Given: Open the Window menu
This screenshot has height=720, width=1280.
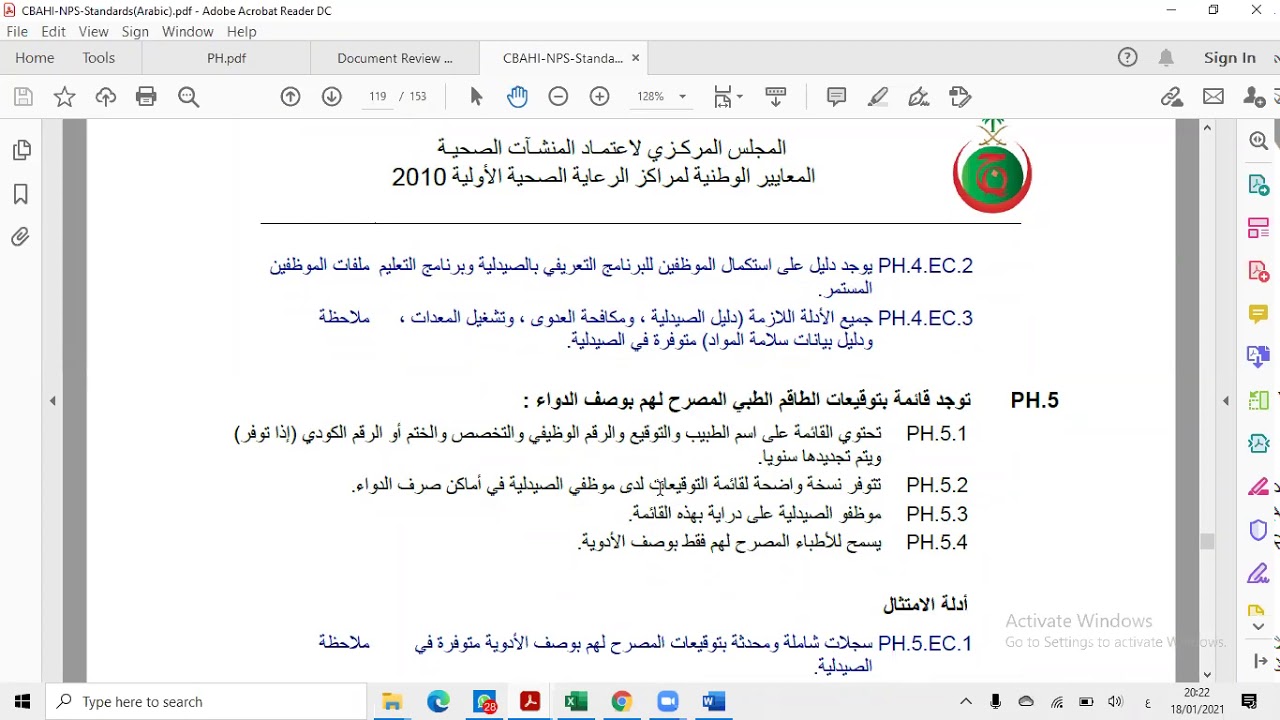Looking at the screenshot, I should pyautogui.click(x=188, y=32).
